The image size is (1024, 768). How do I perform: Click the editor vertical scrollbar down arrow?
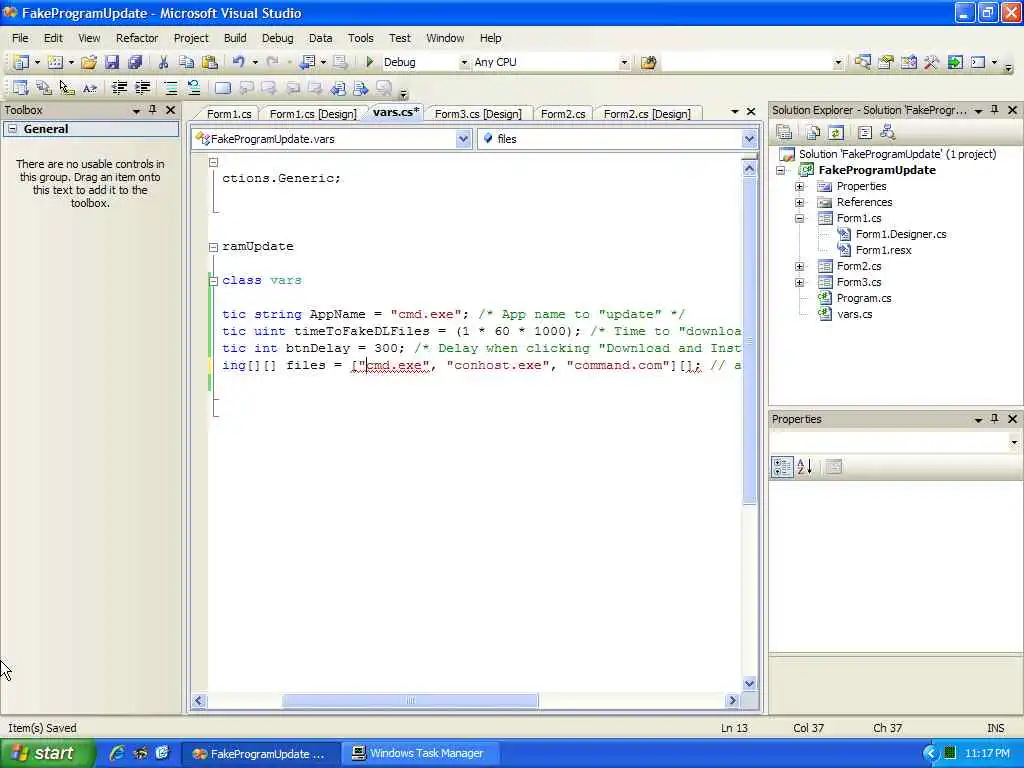click(x=750, y=683)
